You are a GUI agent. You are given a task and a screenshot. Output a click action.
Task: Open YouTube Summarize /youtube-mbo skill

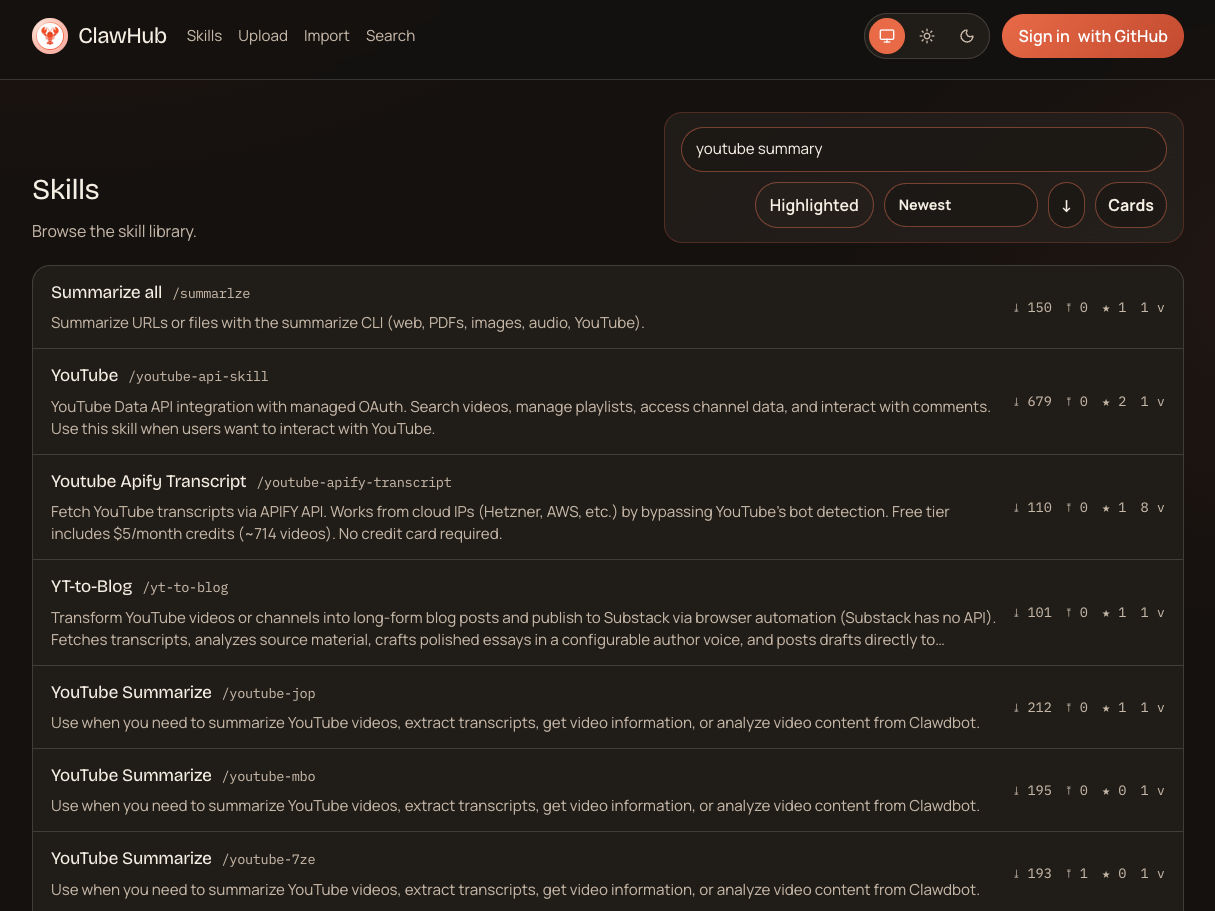pyautogui.click(x=608, y=790)
